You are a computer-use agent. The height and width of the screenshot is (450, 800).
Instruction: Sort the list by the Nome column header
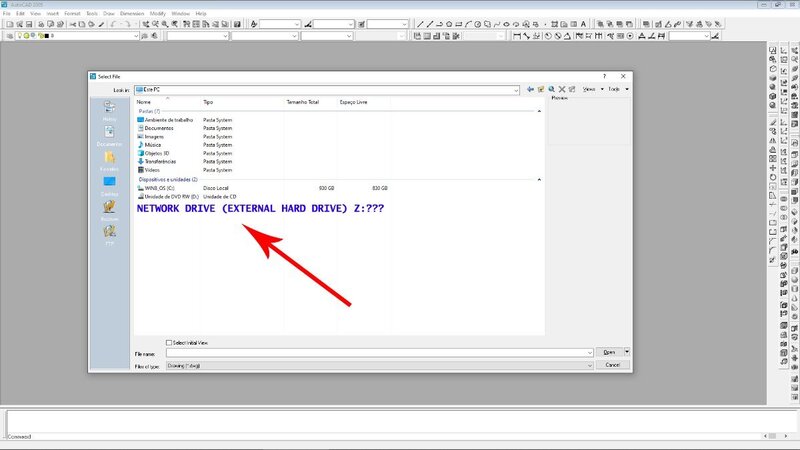pos(144,102)
